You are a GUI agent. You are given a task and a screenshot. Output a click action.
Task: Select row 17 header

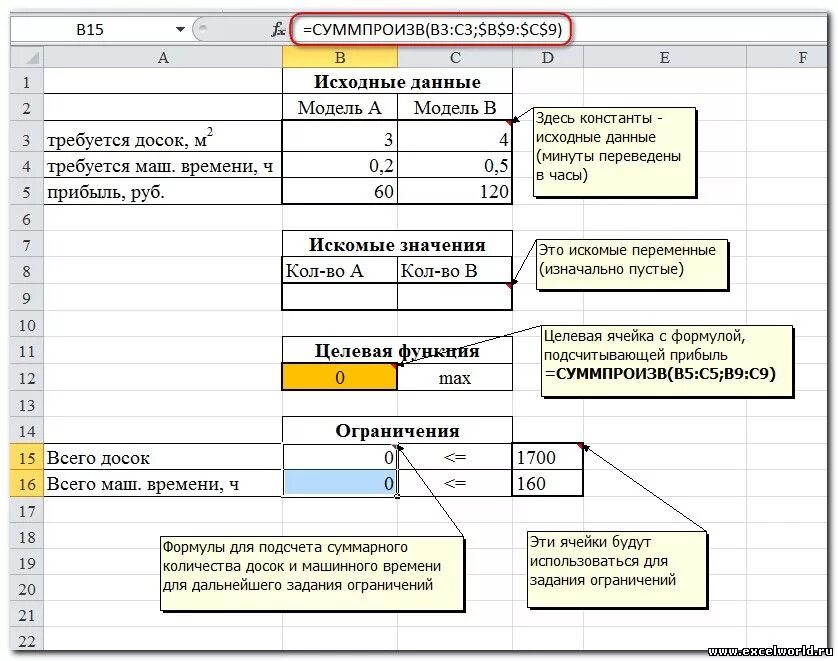pos(27,511)
